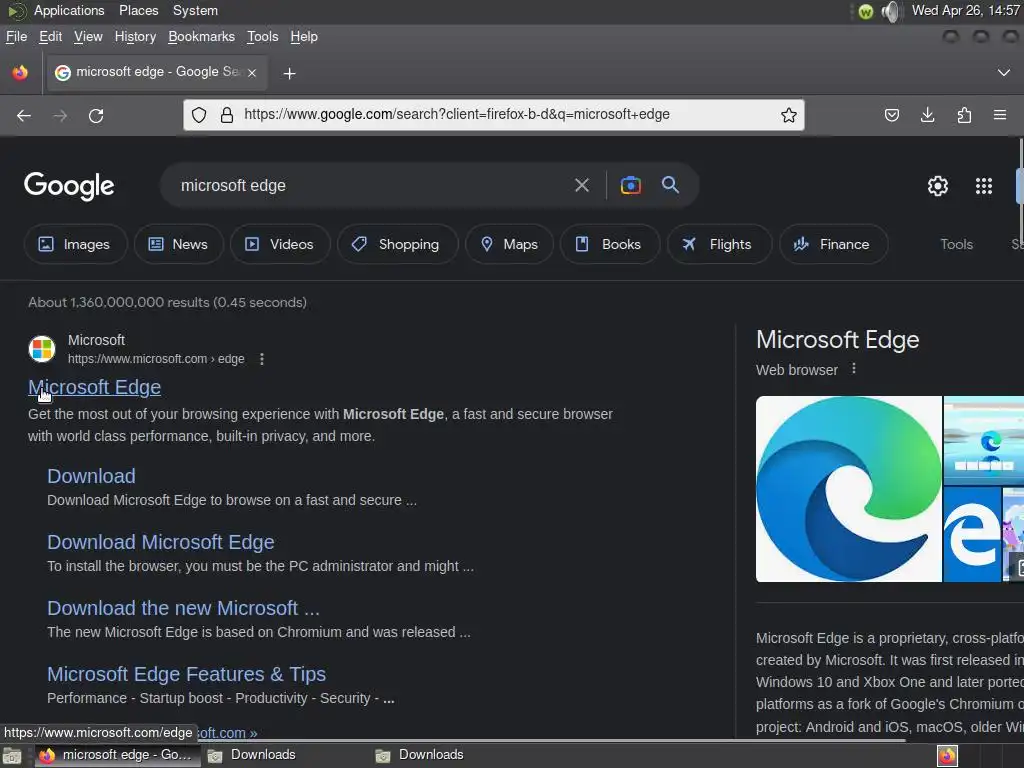The image size is (1024, 768).
Task: Reload the page with the refresh icon
Action: 96,116
